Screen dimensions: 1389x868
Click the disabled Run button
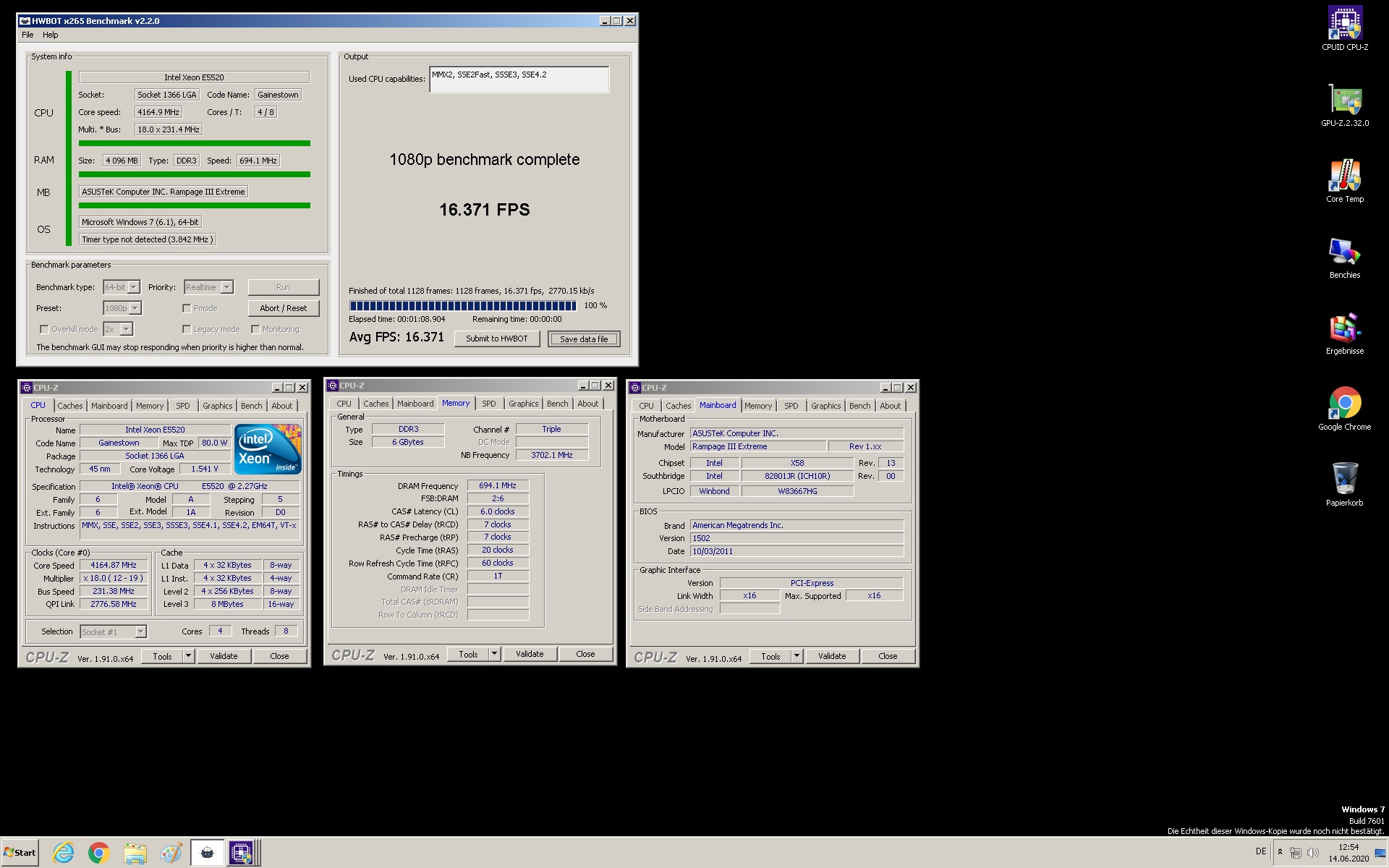pos(284,287)
